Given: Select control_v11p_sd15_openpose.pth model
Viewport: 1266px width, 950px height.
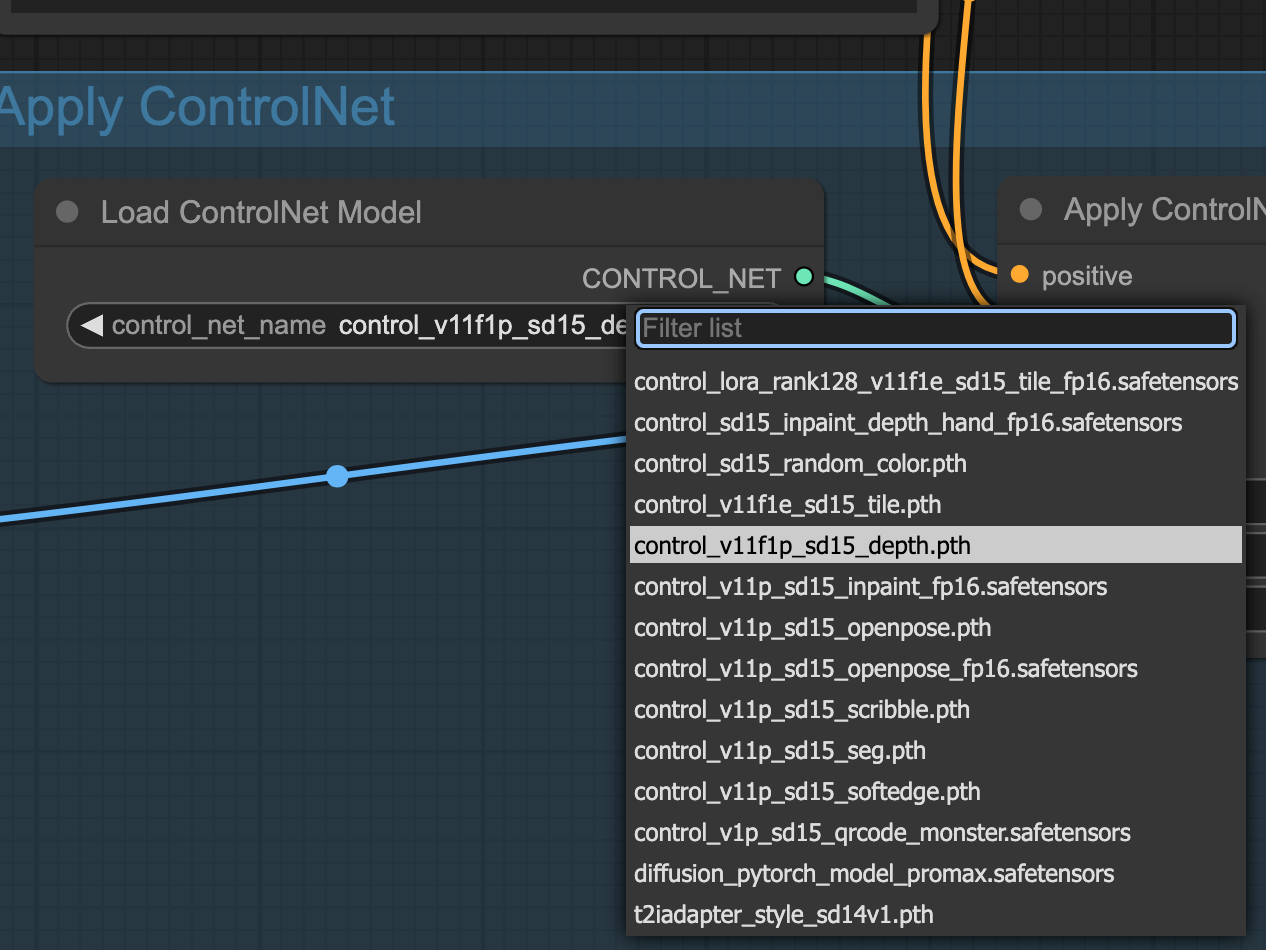Looking at the screenshot, I should click(812, 628).
